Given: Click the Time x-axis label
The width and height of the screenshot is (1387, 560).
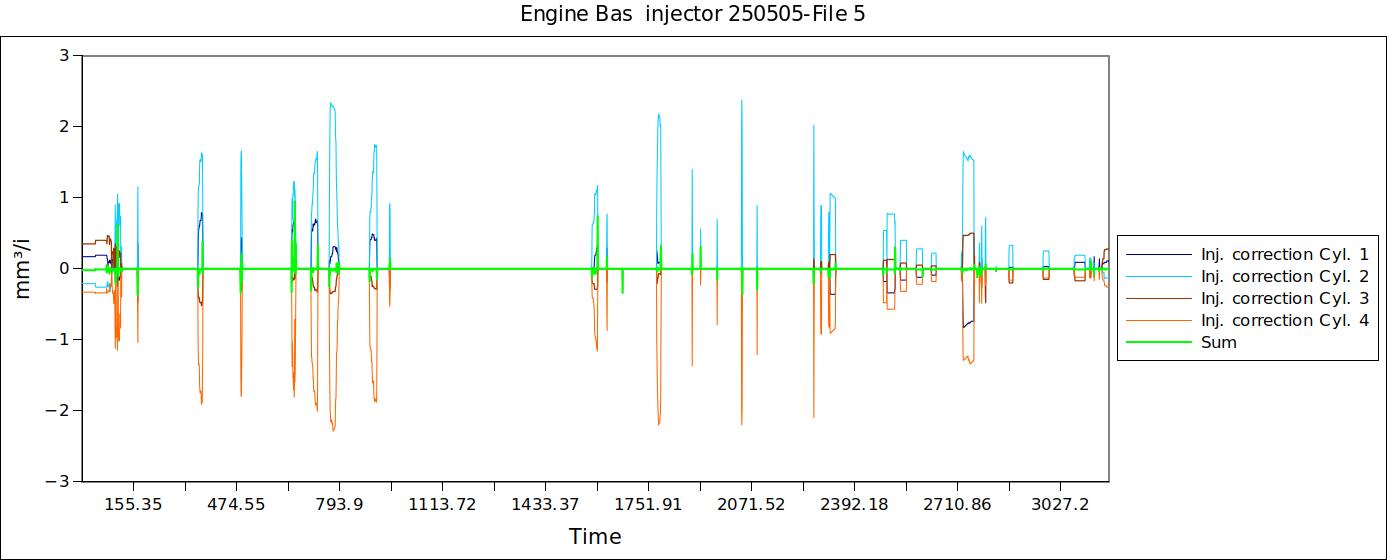Looking at the screenshot, I should pyautogui.click(x=595, y=536).
